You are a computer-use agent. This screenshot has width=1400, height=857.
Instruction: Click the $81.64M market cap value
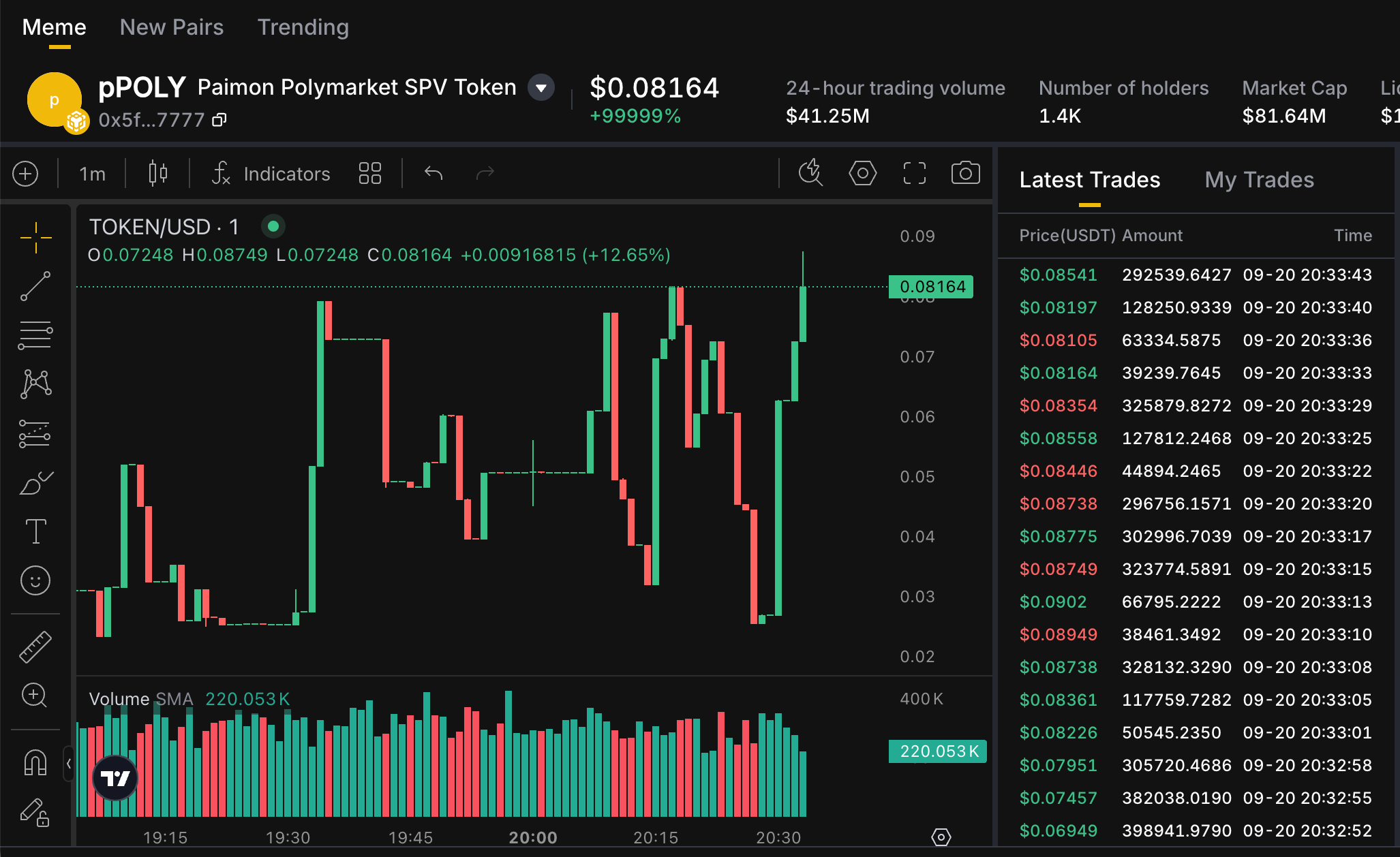[x=1284, y=116]
